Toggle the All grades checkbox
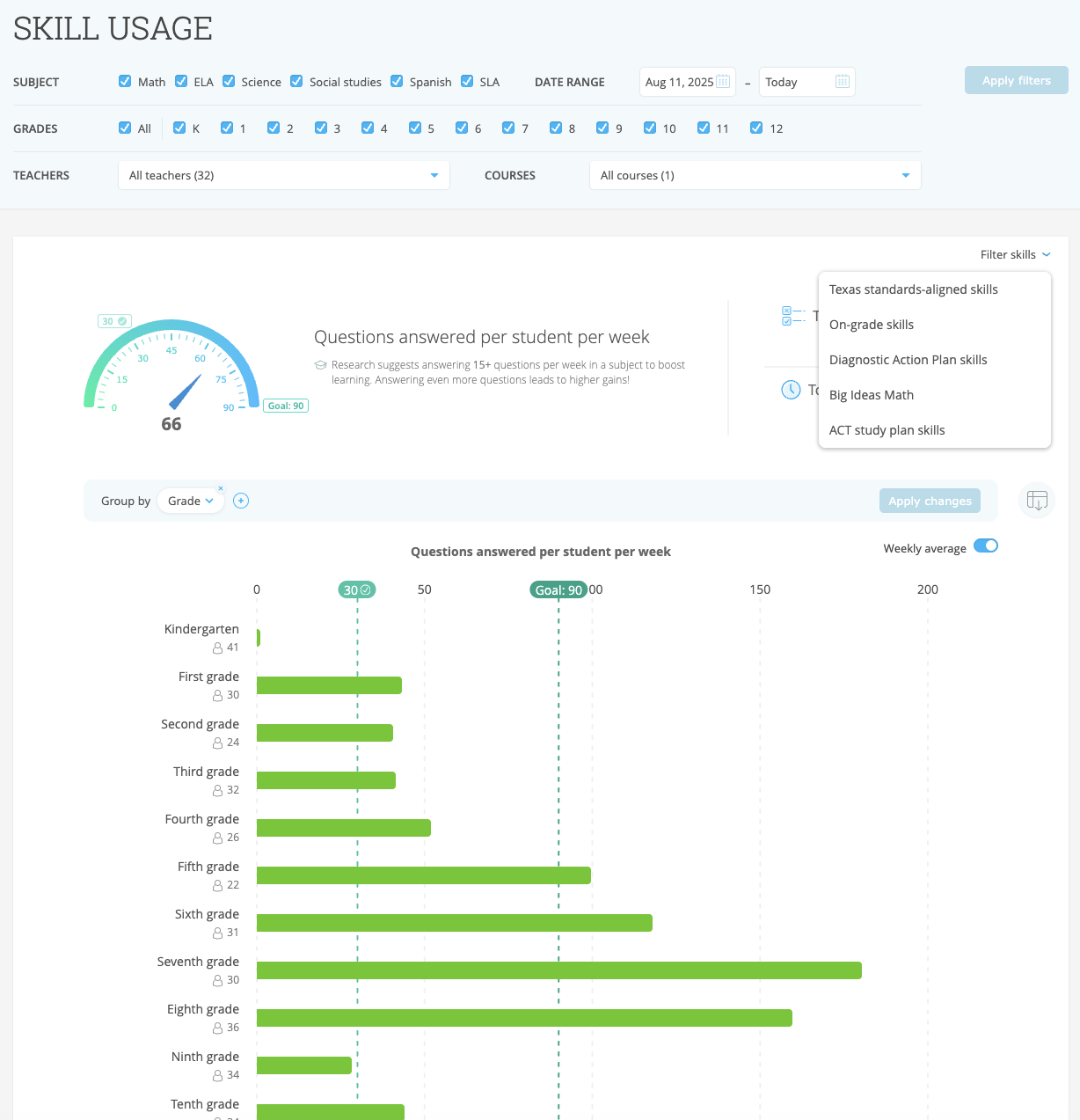This screenshot has width=1080, height=1120. (x=125, y=128)
